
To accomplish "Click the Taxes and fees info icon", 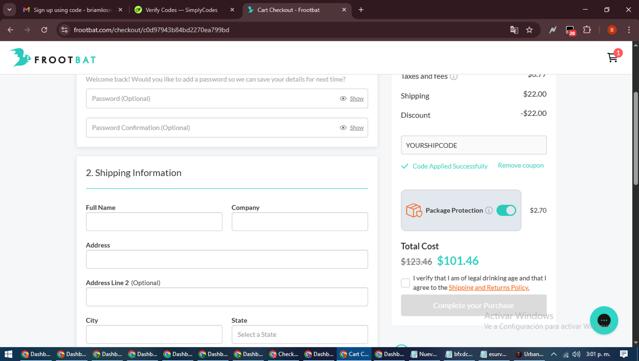I will point(454,77).
